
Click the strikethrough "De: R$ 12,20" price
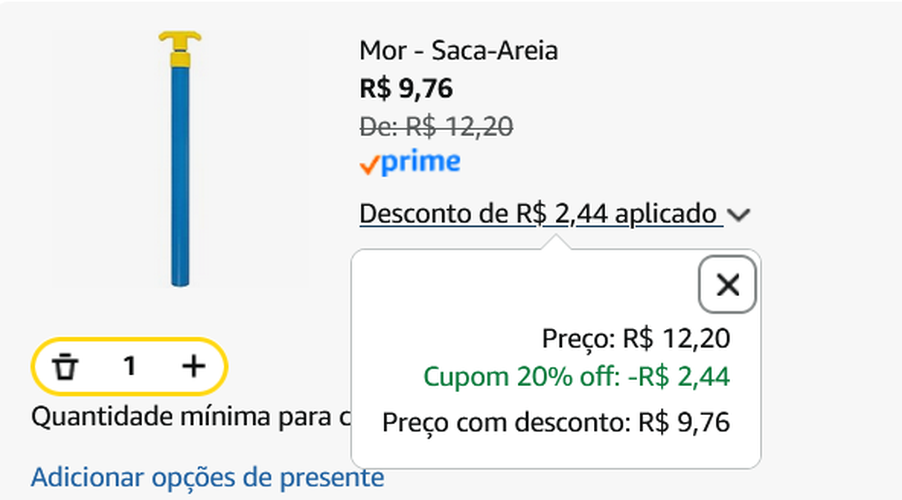[x=436, y=126]
